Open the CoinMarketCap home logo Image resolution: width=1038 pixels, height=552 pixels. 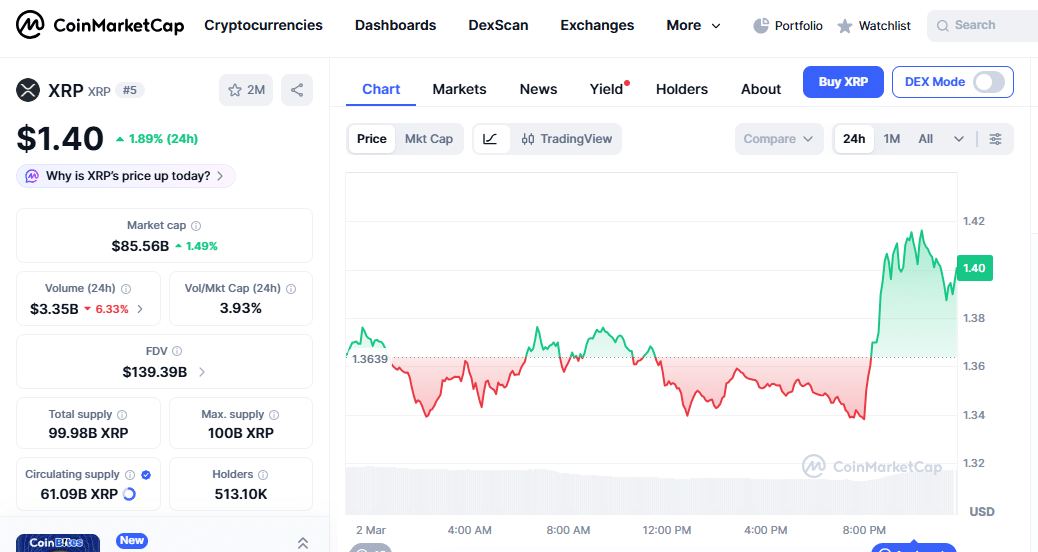click(100, 25)
